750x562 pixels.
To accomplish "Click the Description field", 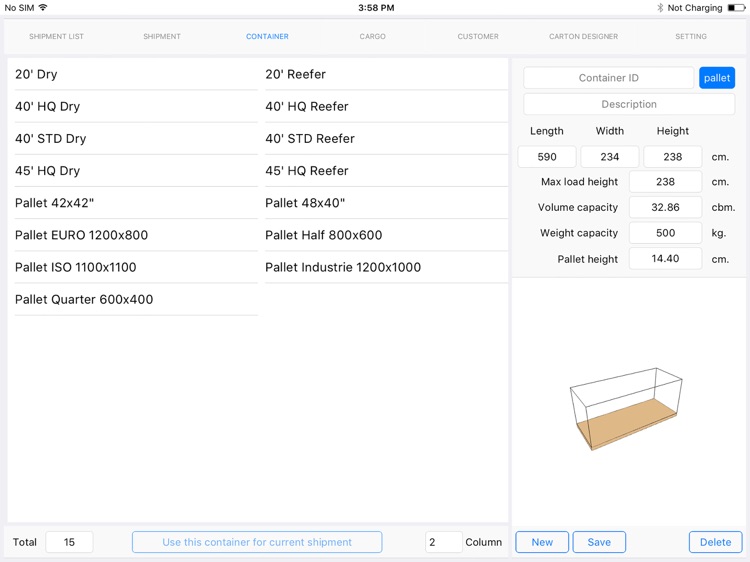I will click(629, 104).
